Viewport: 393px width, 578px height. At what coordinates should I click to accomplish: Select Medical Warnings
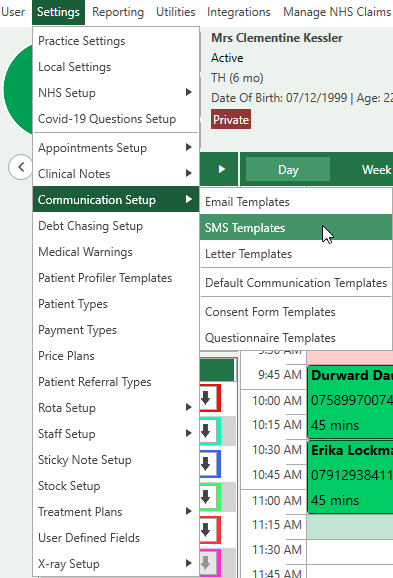[x=116, y=252]
